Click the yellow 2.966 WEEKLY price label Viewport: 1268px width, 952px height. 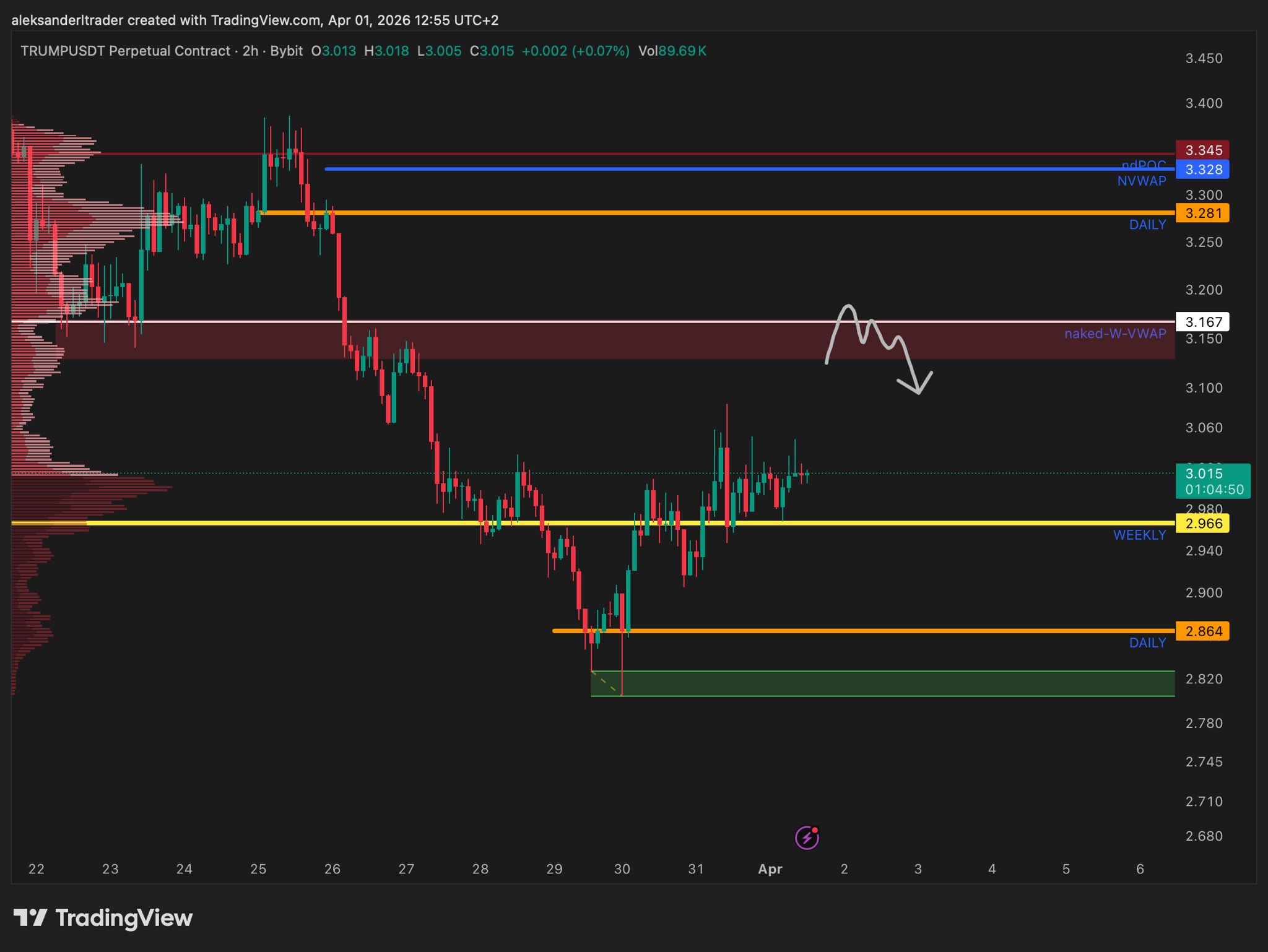[x=1202, y=523]
